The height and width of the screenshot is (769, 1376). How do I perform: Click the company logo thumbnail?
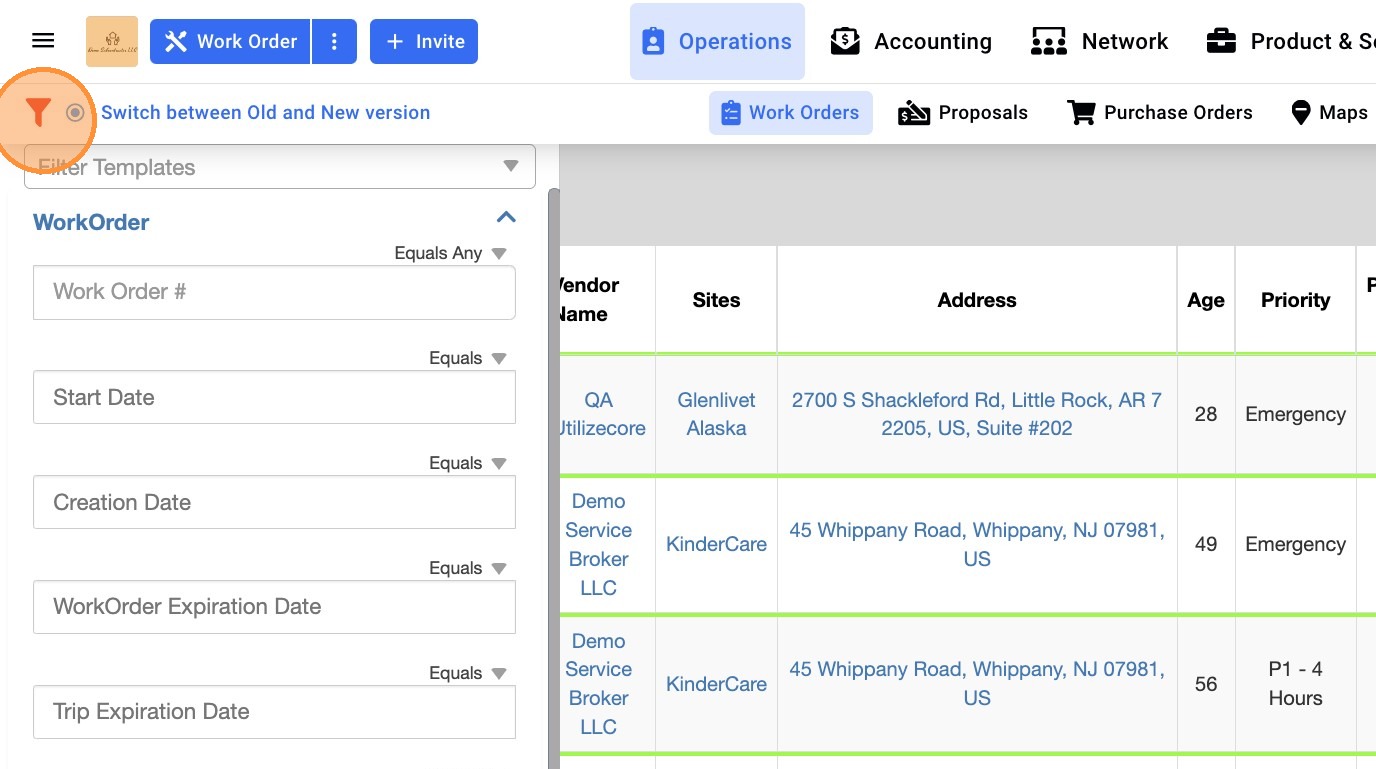click(112, 41)
